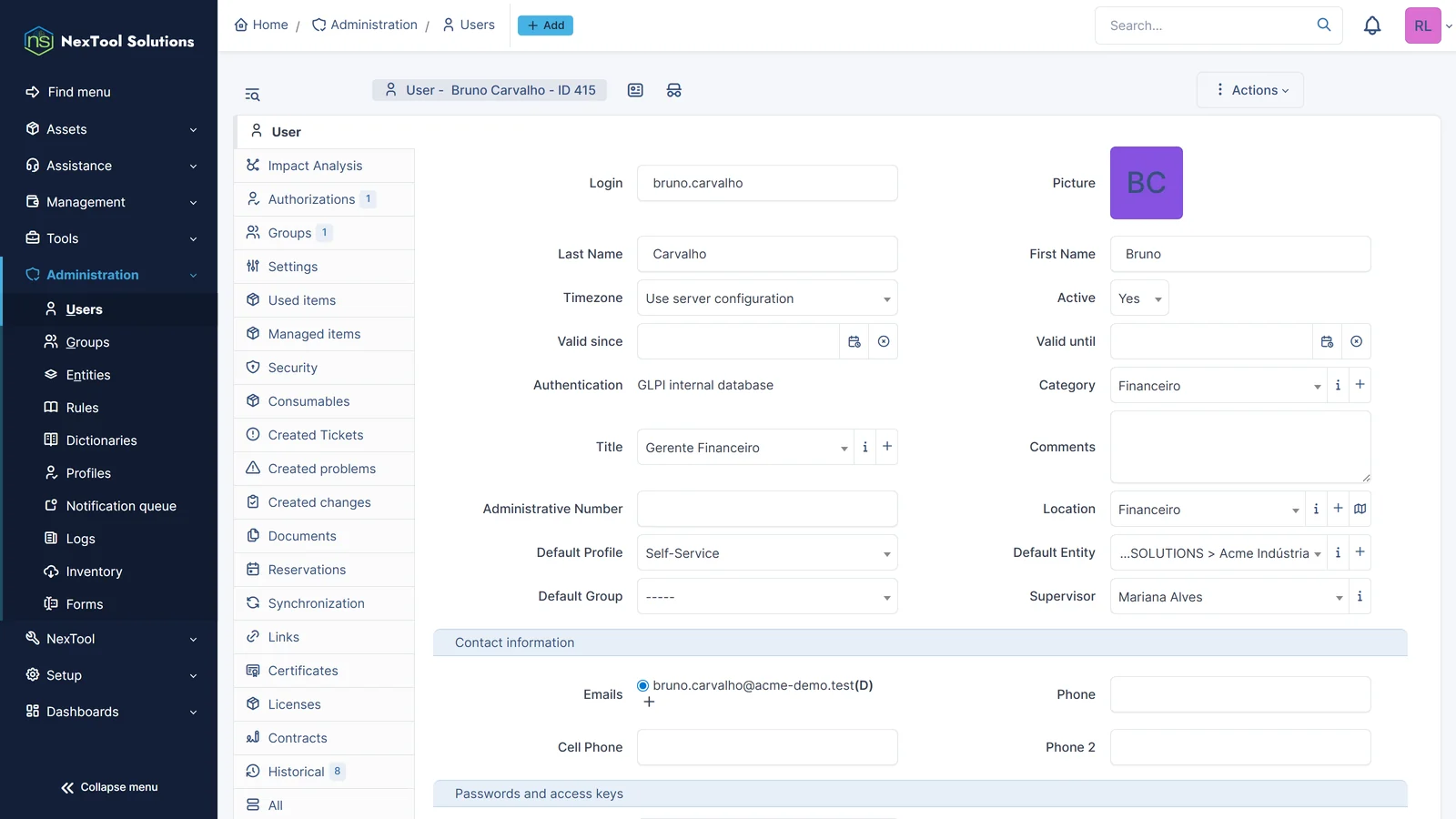Click the impersonate user icon in header
Screen dimensions: 1456x819
click(674, 90)
